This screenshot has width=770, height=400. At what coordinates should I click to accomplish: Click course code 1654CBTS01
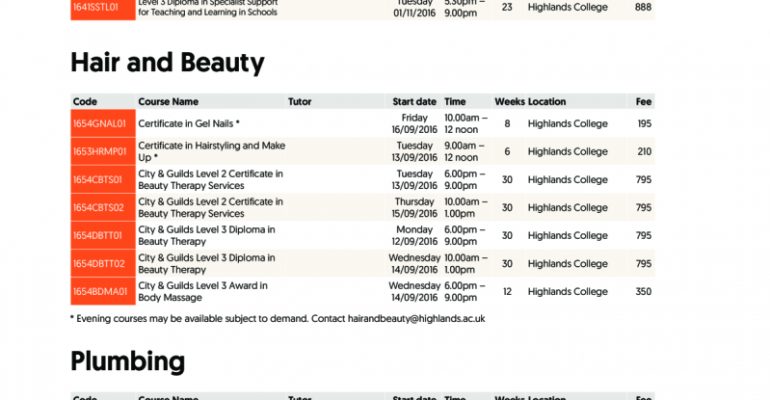98,180
